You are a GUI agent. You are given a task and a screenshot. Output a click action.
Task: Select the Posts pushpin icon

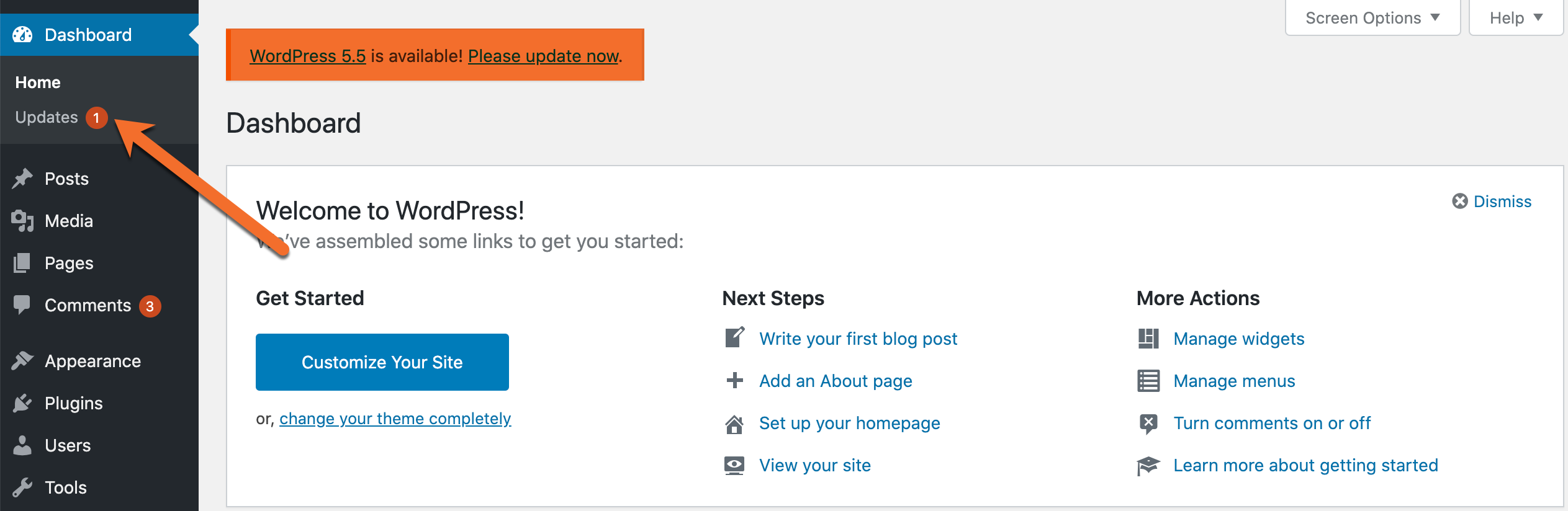coord(22,178)
